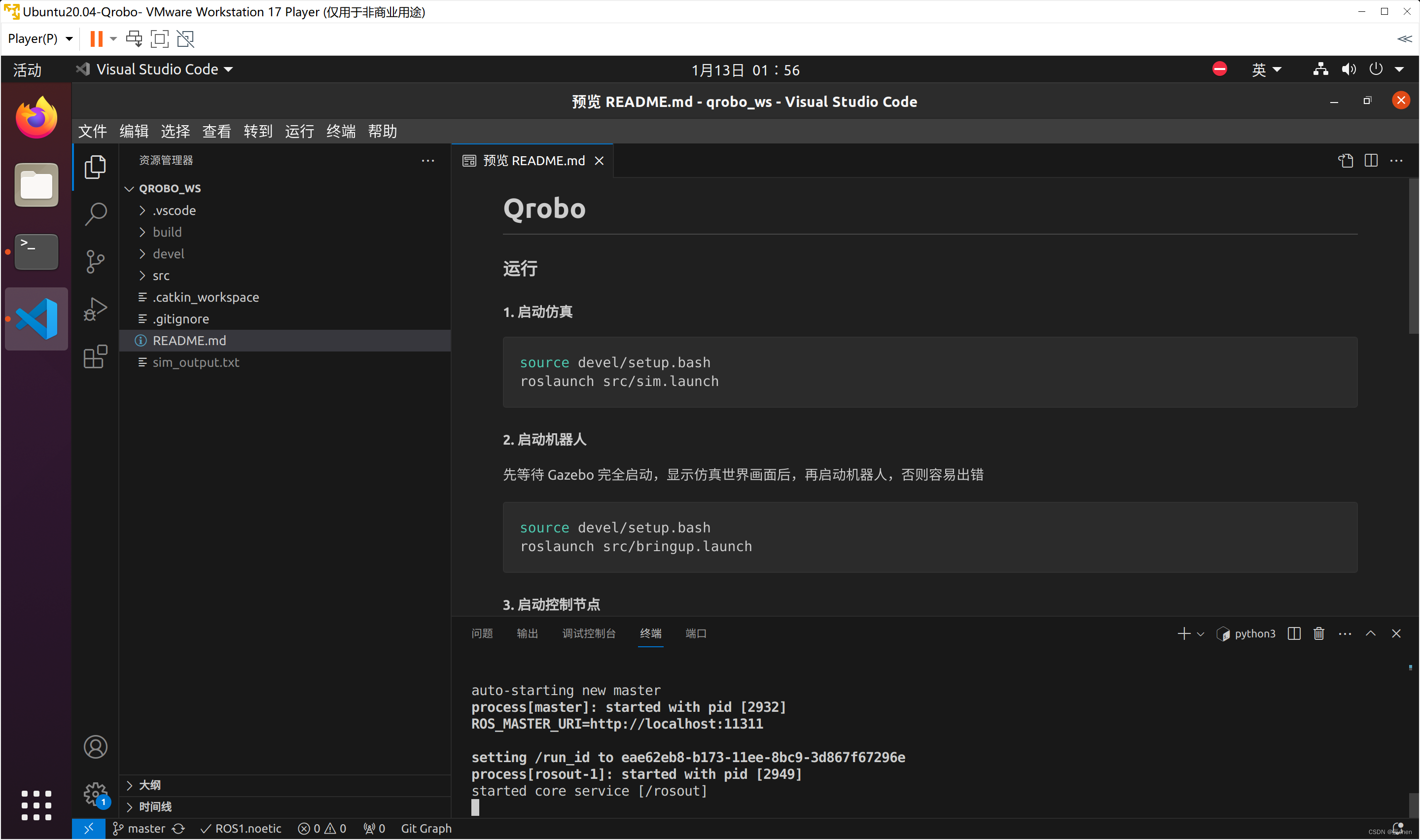Open sim_output.txt in the explorer
Viewport: 1420px width, 840px height.
tap(285, 362)
